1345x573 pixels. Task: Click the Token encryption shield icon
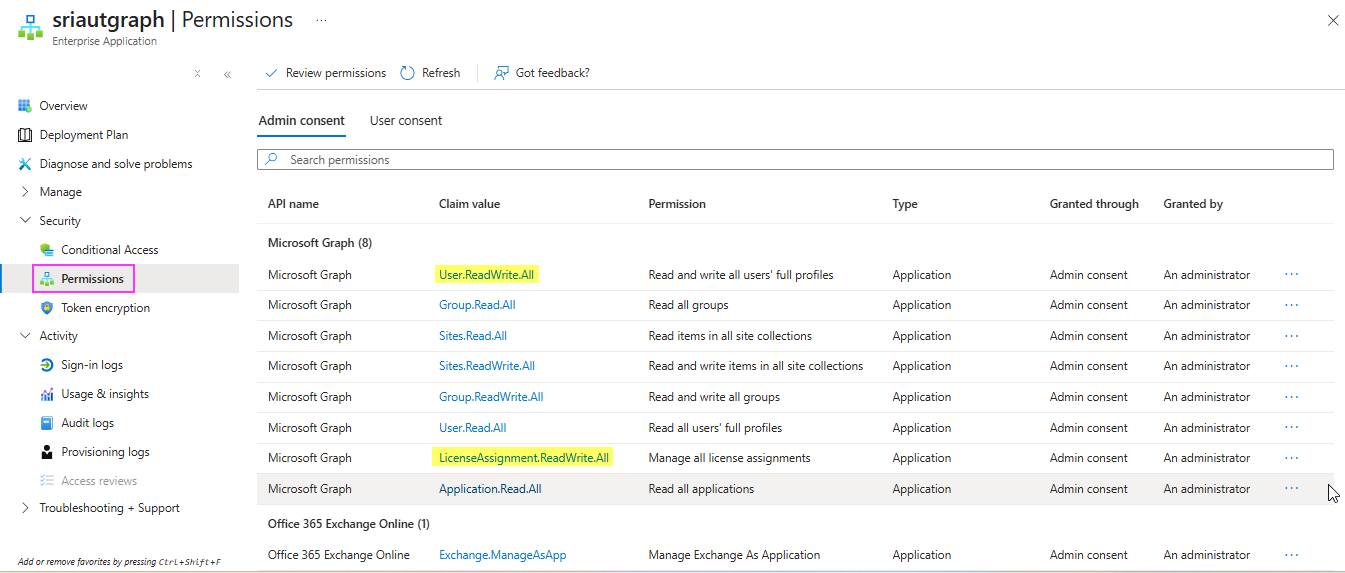[47, 308]
